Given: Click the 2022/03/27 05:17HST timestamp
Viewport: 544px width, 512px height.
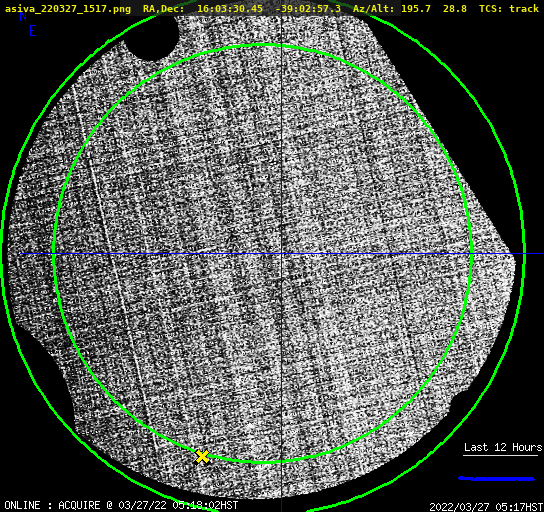Looking at the screenshot, I should (x=486, y=507).
